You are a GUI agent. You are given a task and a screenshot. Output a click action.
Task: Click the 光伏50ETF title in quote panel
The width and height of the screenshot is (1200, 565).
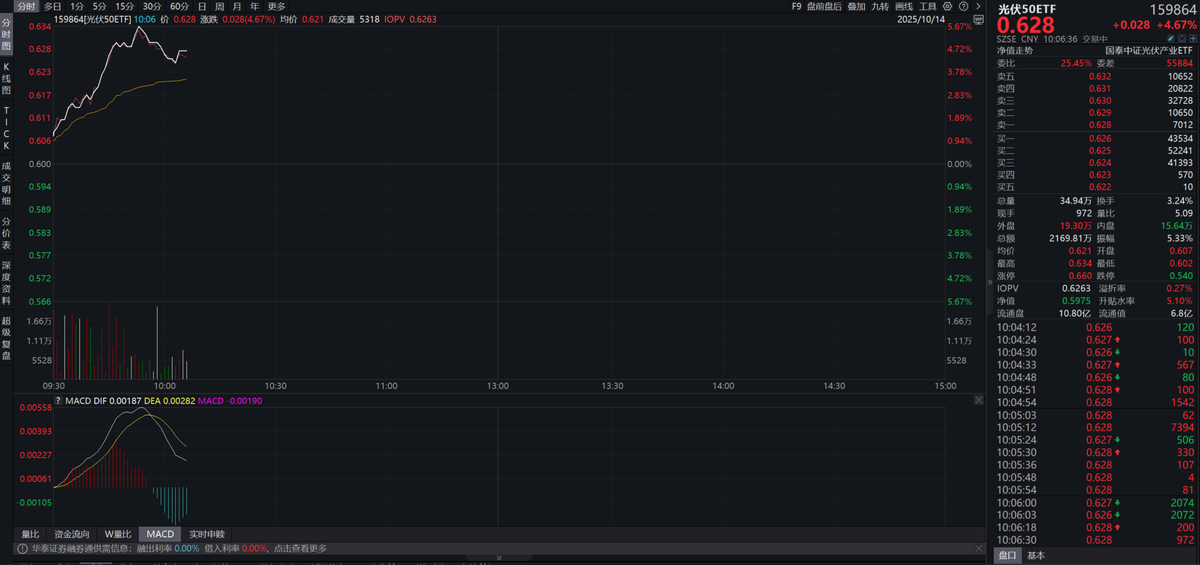[1026, 9]
